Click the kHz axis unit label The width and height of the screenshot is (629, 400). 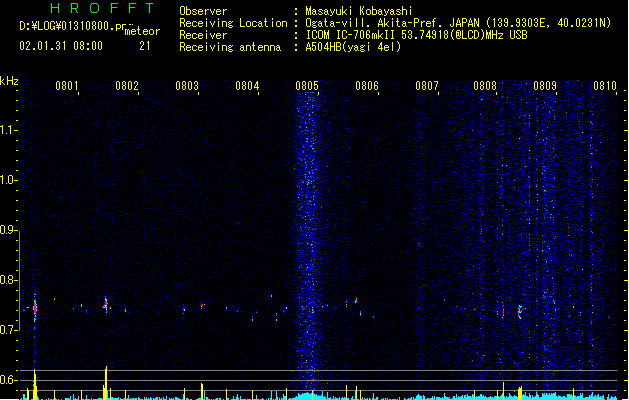tap(9, 81)
